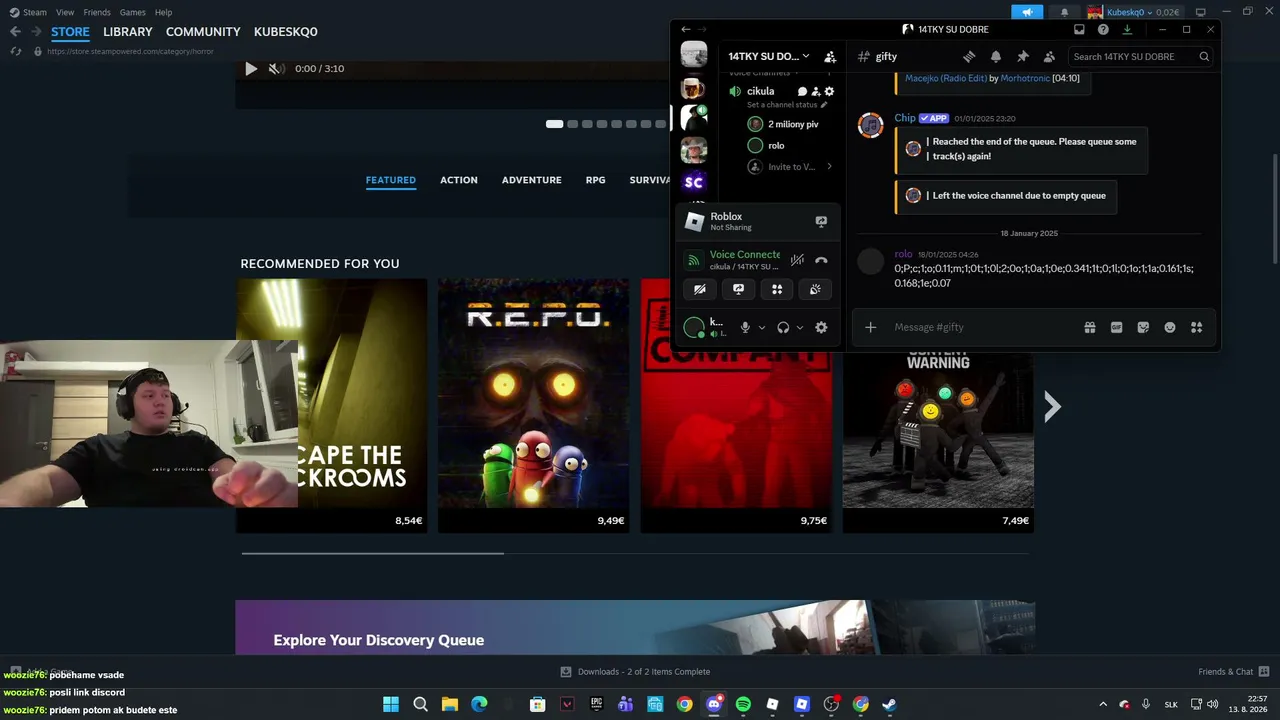
Task: Select the RPG category tab in Steam
Action: (x=595, y=180)
